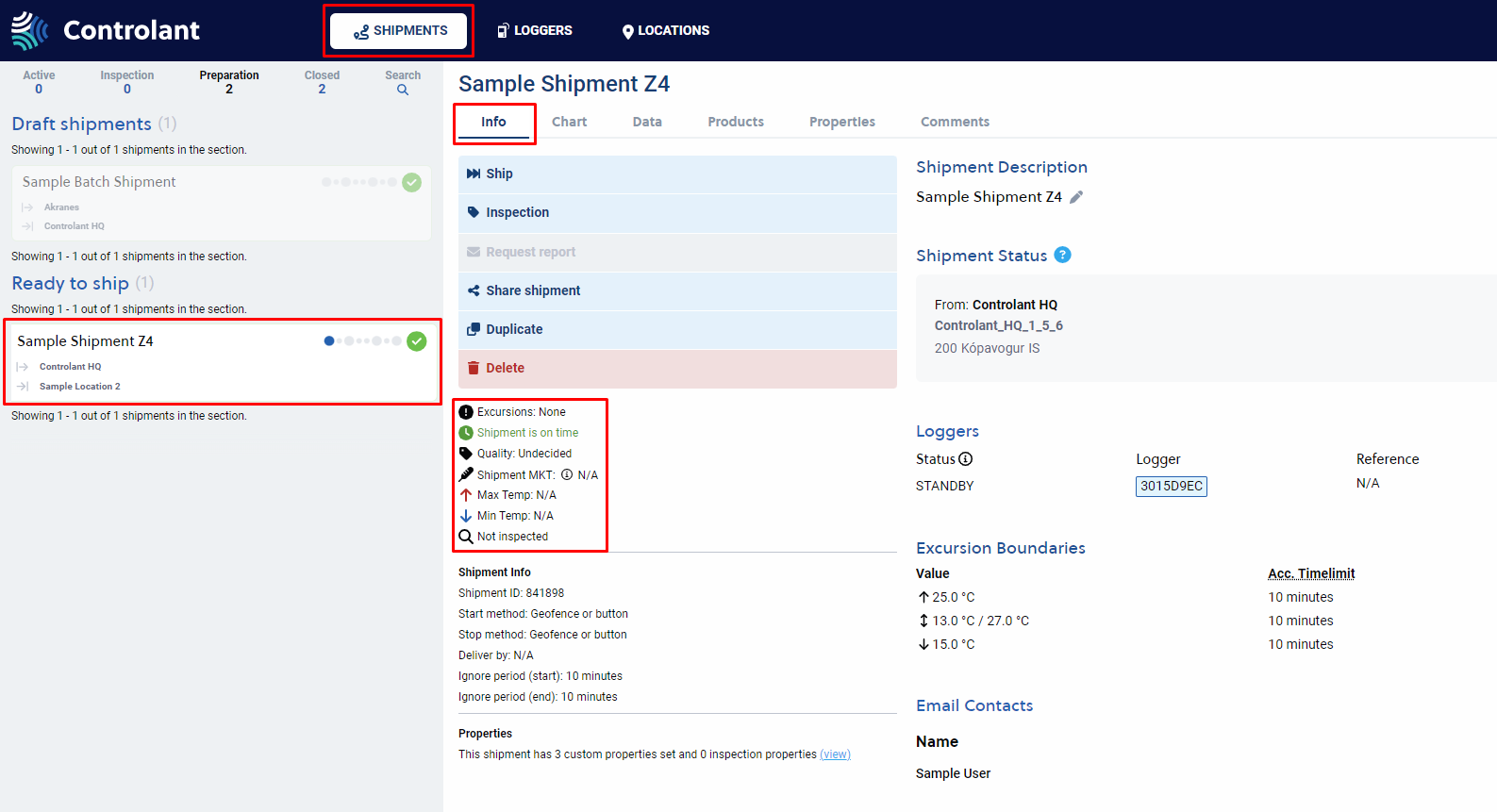1497x812 pixels.
Task: Open Sample Batch Shipment card
Action: pyautogui.click(x=222, y=203)
